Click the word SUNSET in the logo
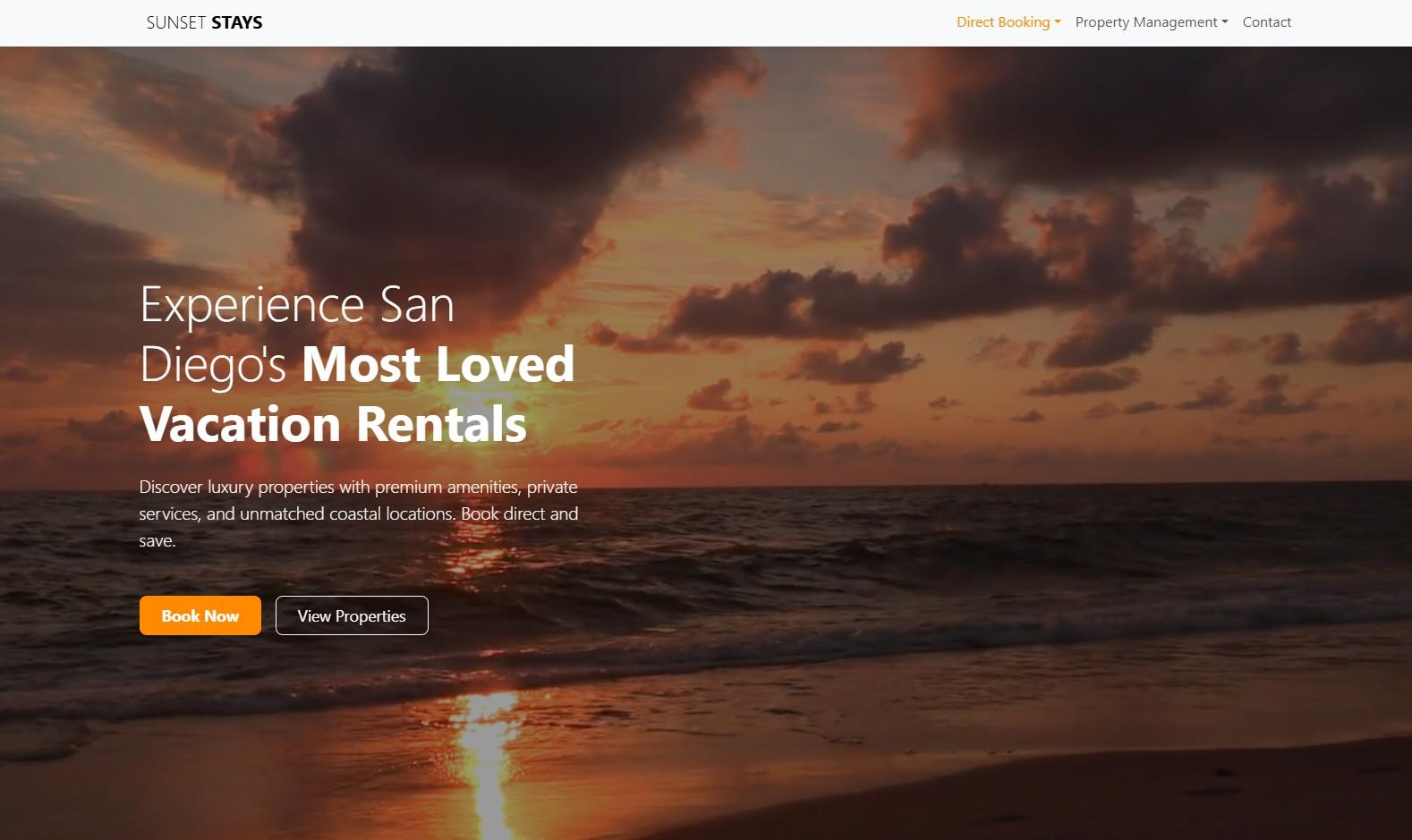Image resolution: width=1412 pixels, height=840 pixels. (x=176, y=22)
